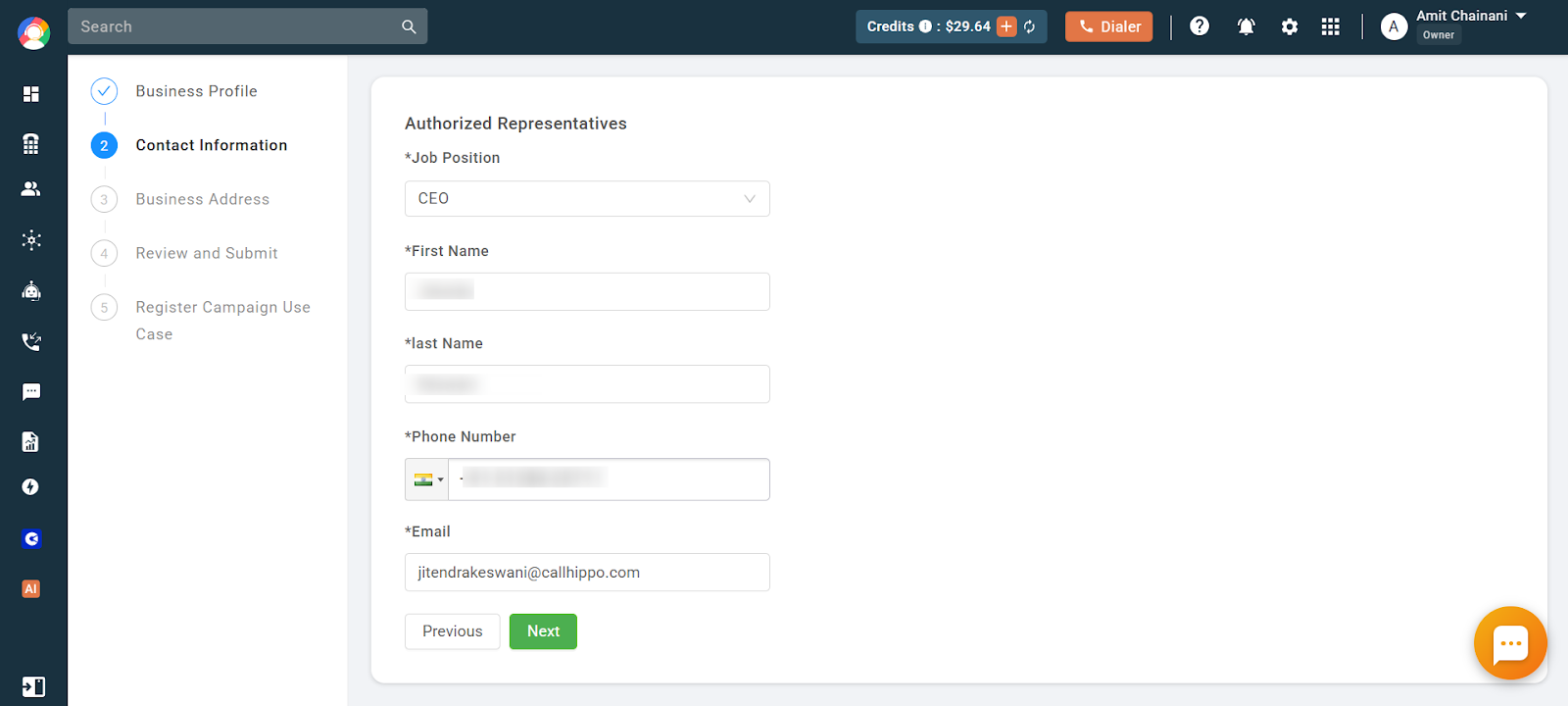Click the search magnifier icon
The image size is (1568, 706).
pyautogui.click(x=409, y=26)
